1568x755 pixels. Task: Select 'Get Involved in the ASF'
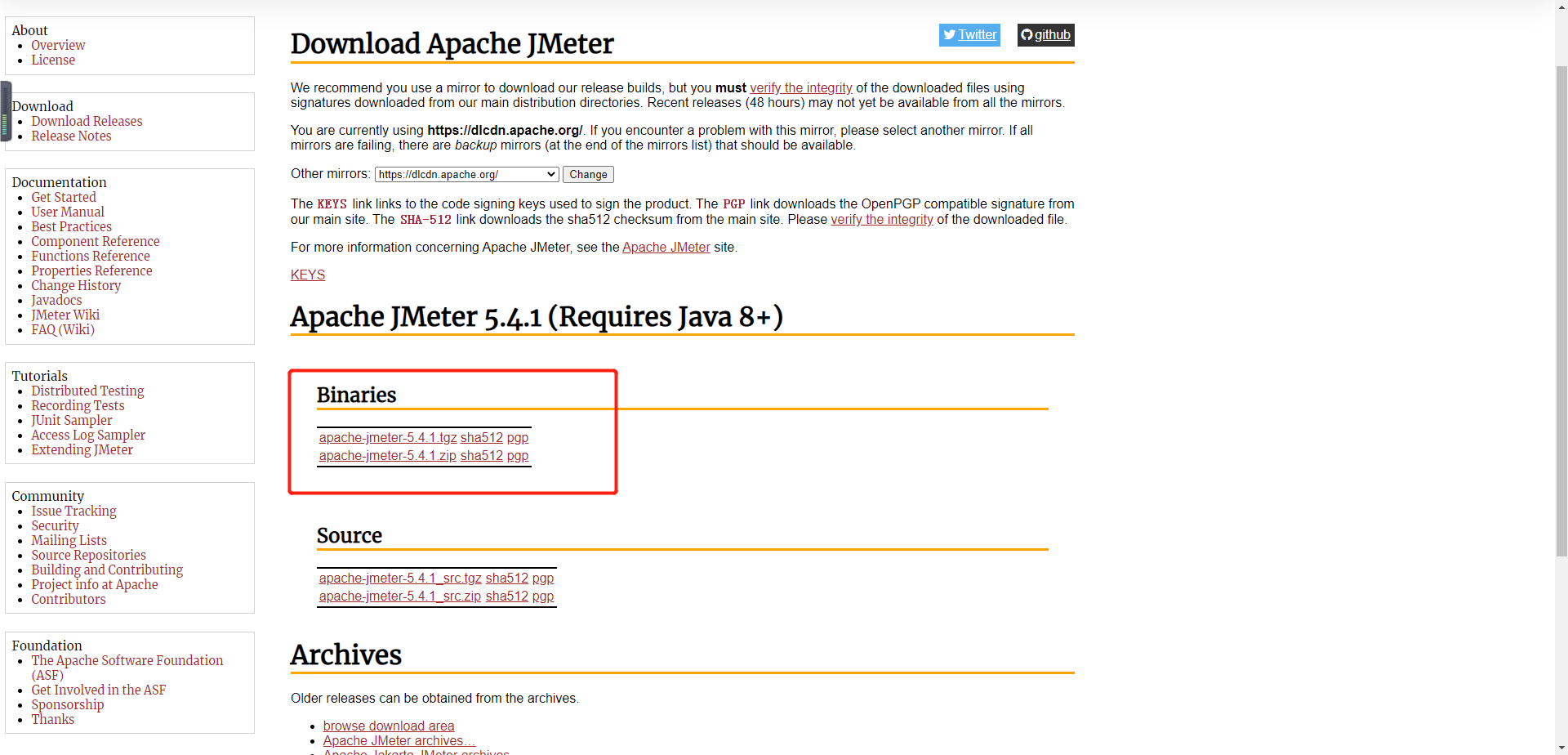click(x=98, y=690)
